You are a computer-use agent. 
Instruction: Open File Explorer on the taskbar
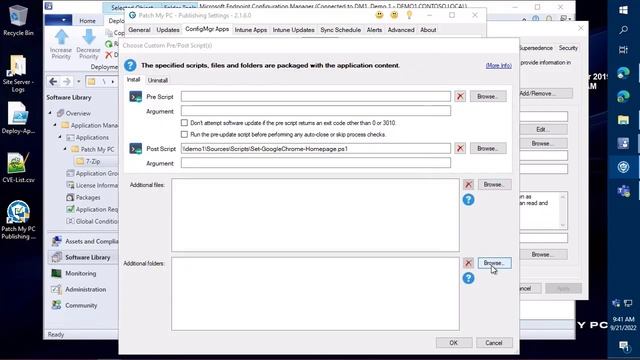click(x=623, y=120)
